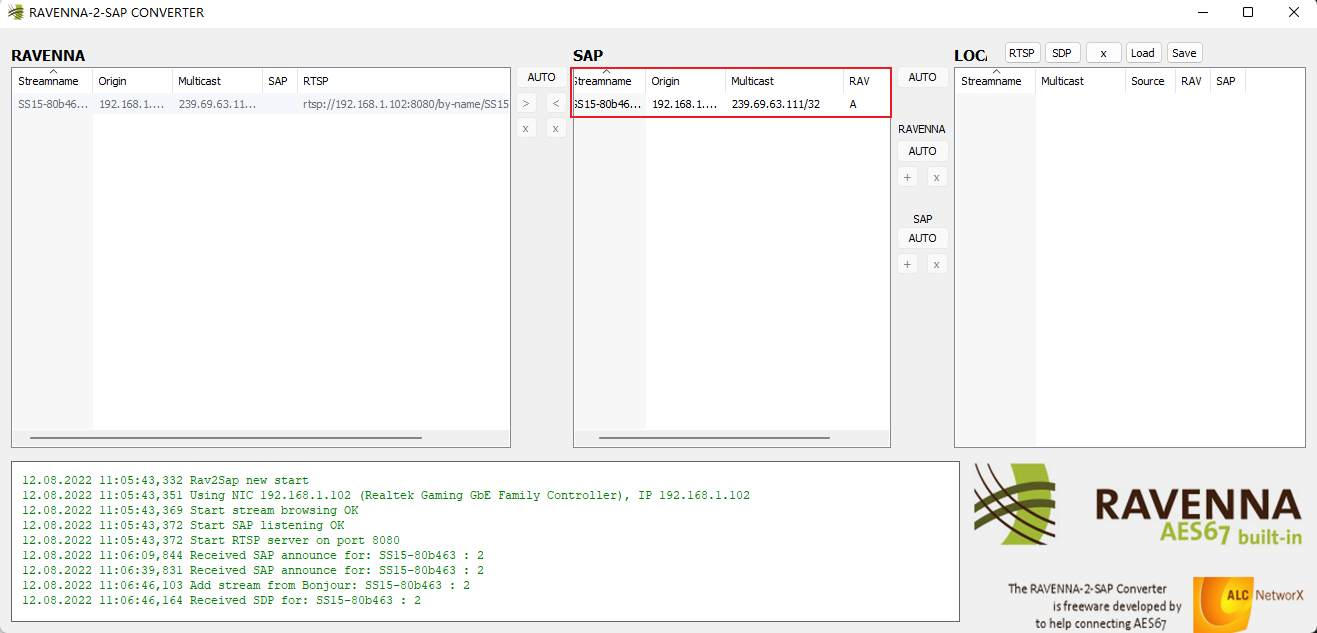Select the SS15-80b46… stream in SAP list
Screen dimensions: 1317x633
(609, 104)
